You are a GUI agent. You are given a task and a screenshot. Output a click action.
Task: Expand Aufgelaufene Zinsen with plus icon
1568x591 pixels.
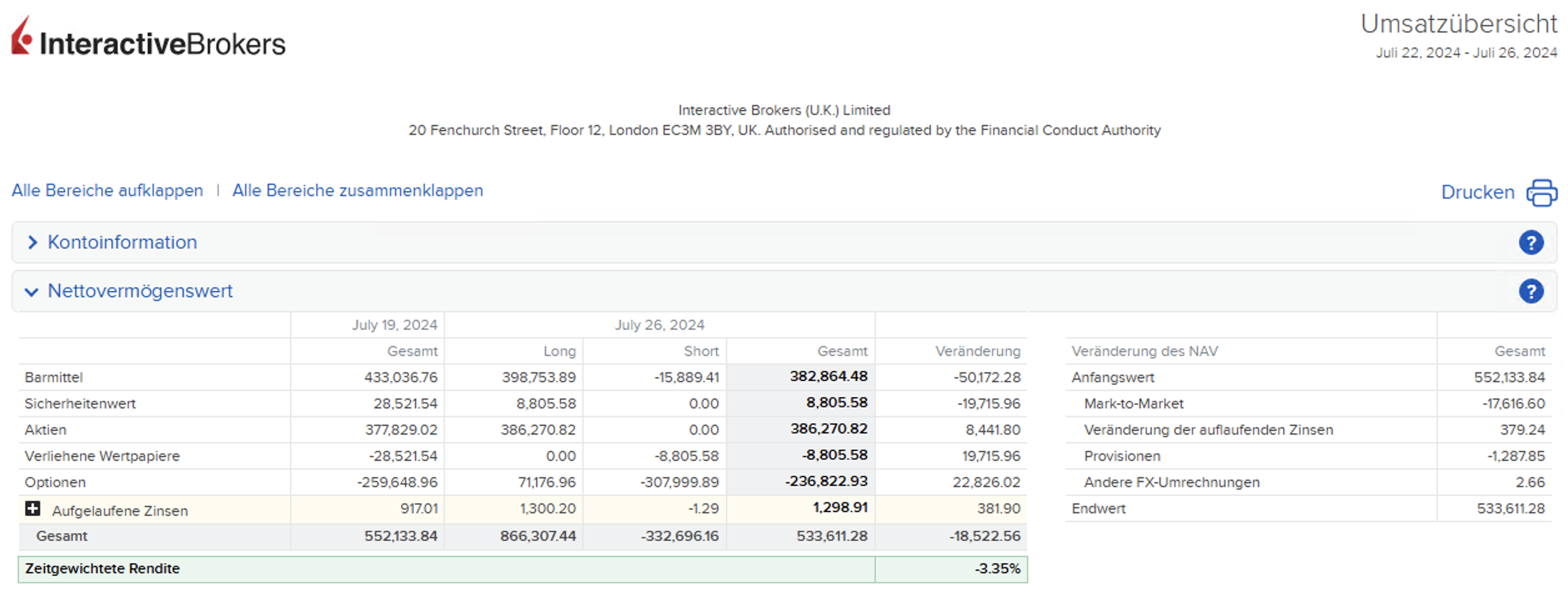[32, 509]
